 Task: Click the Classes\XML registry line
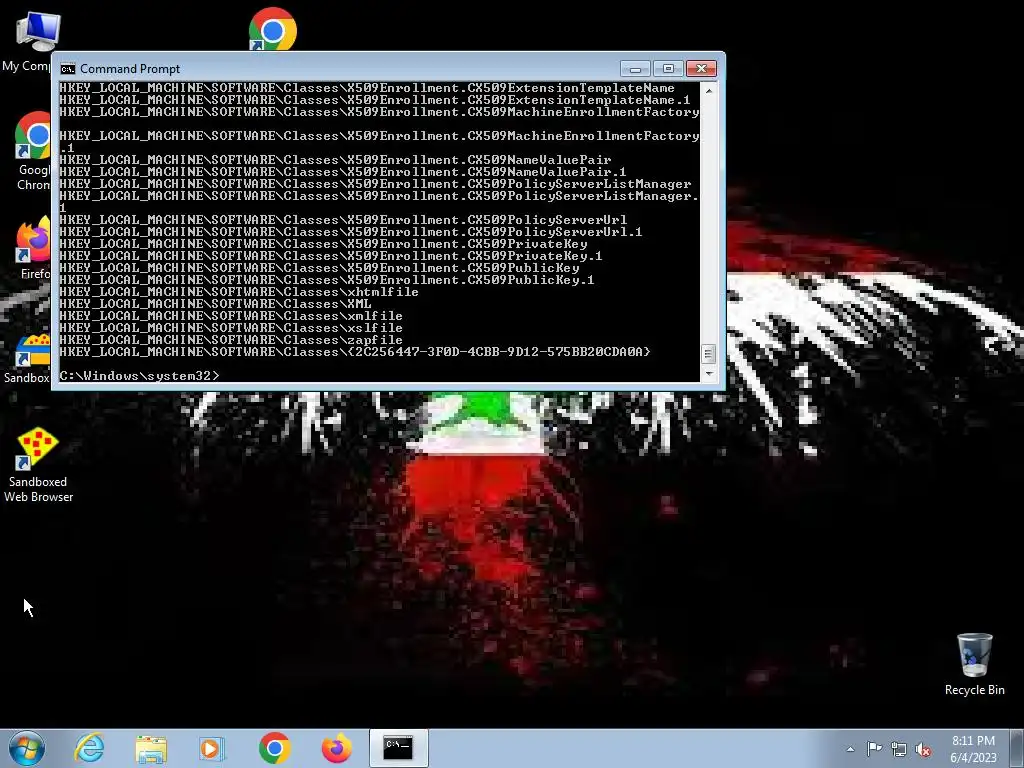(215, 304)
